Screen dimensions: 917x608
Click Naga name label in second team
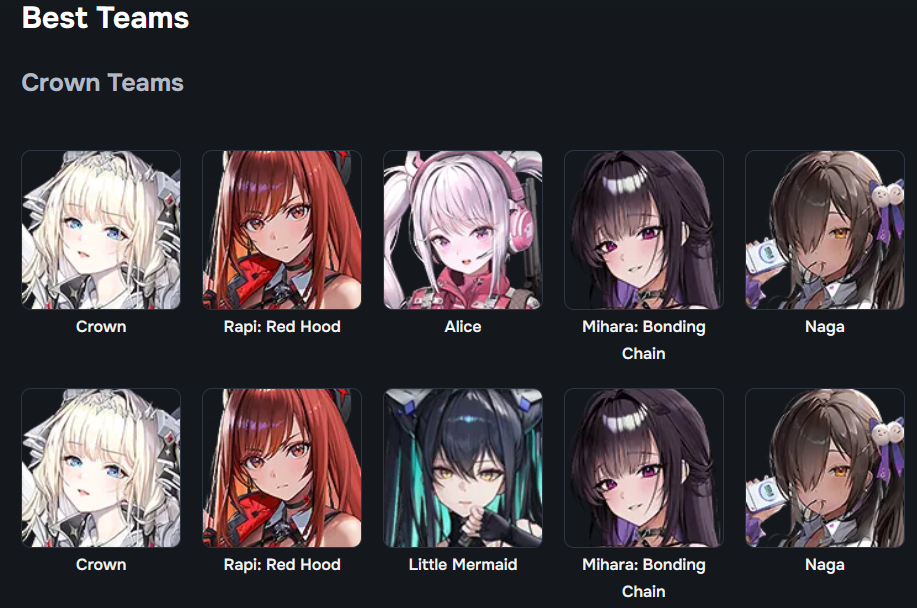coord(825,565)
